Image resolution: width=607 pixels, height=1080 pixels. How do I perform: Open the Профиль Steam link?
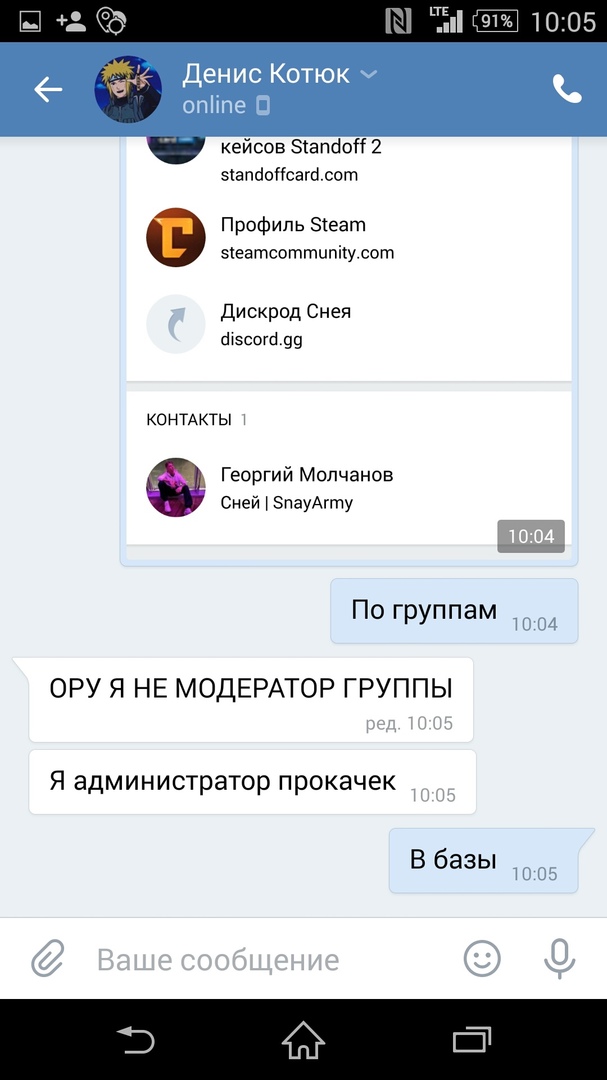tap(349, 238)
